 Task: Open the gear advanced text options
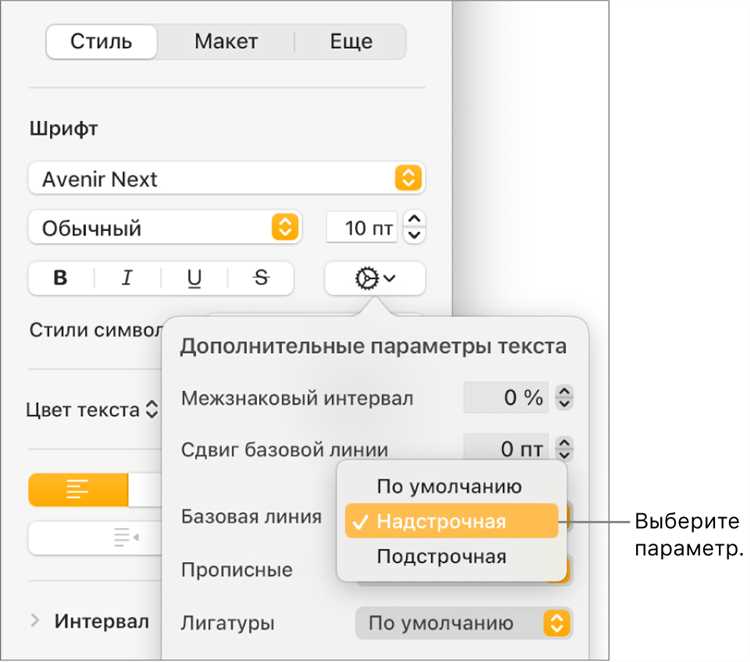pos(375,279)
